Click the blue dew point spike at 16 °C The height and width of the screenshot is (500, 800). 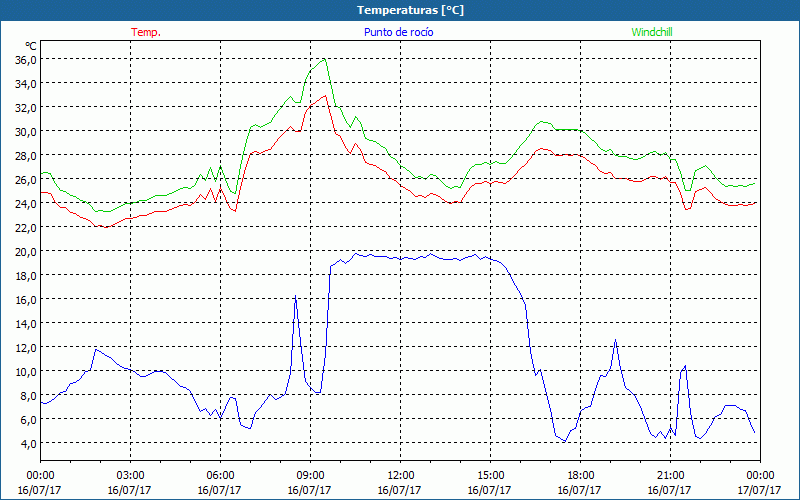pyautogui.click(x=295, y=296)
